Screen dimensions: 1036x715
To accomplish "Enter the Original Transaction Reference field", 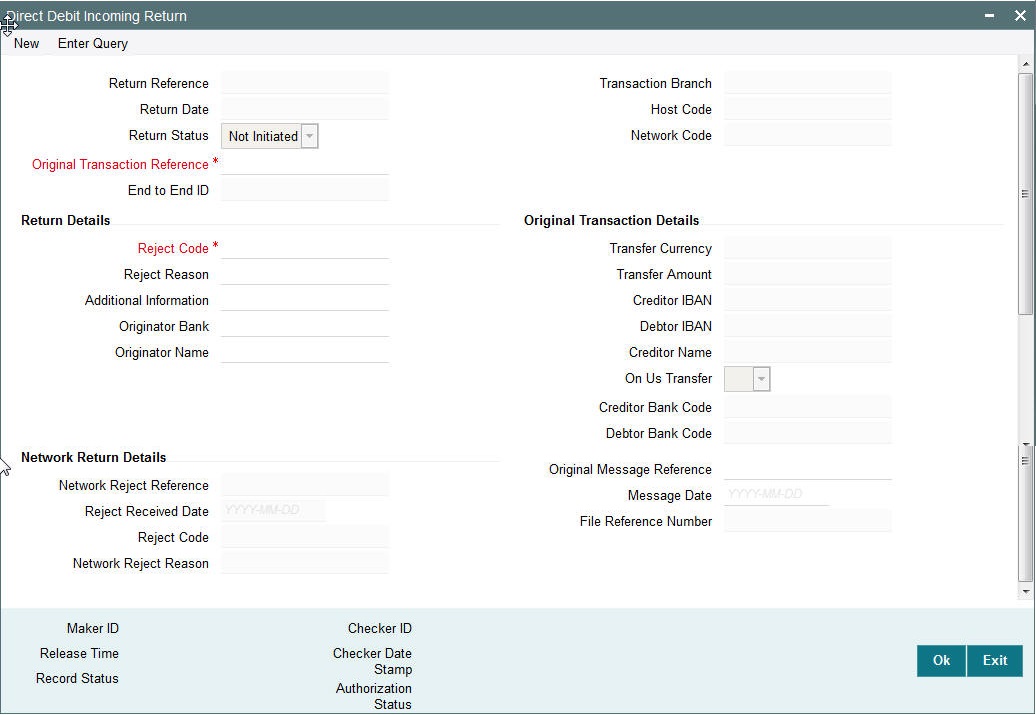I will click(305, 163).
